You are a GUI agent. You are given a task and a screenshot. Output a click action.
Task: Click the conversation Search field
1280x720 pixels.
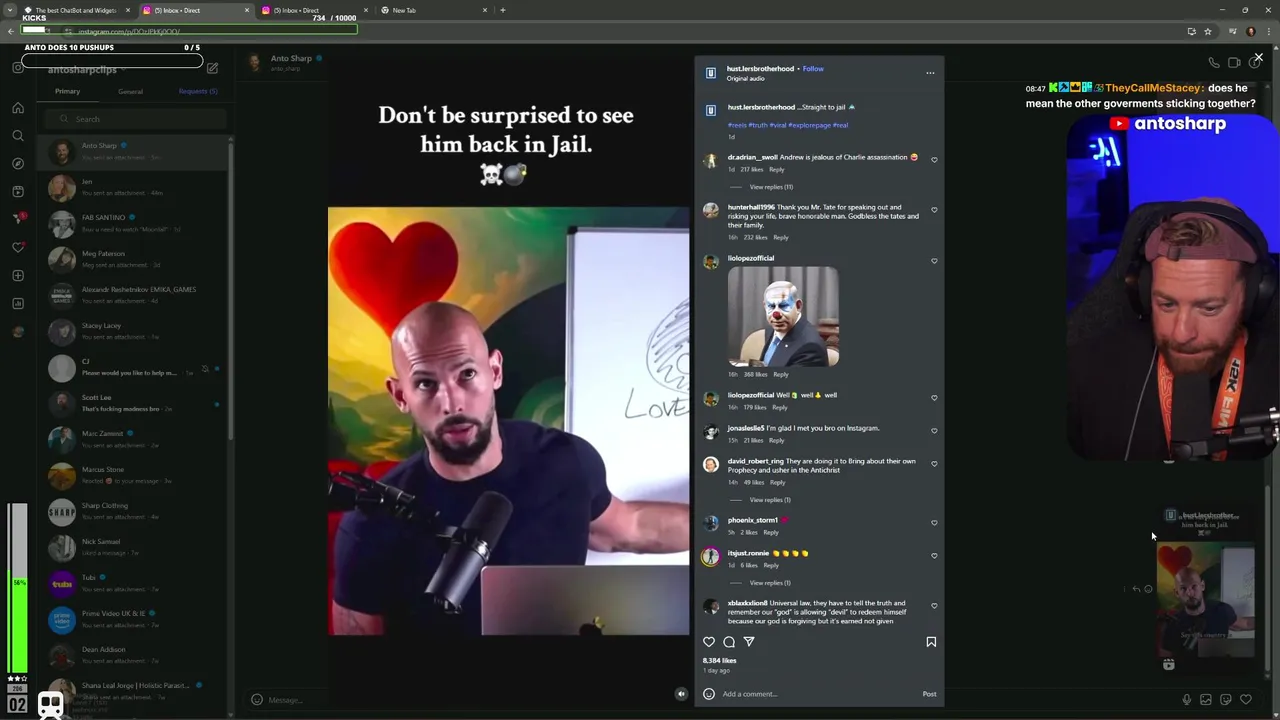136,119
